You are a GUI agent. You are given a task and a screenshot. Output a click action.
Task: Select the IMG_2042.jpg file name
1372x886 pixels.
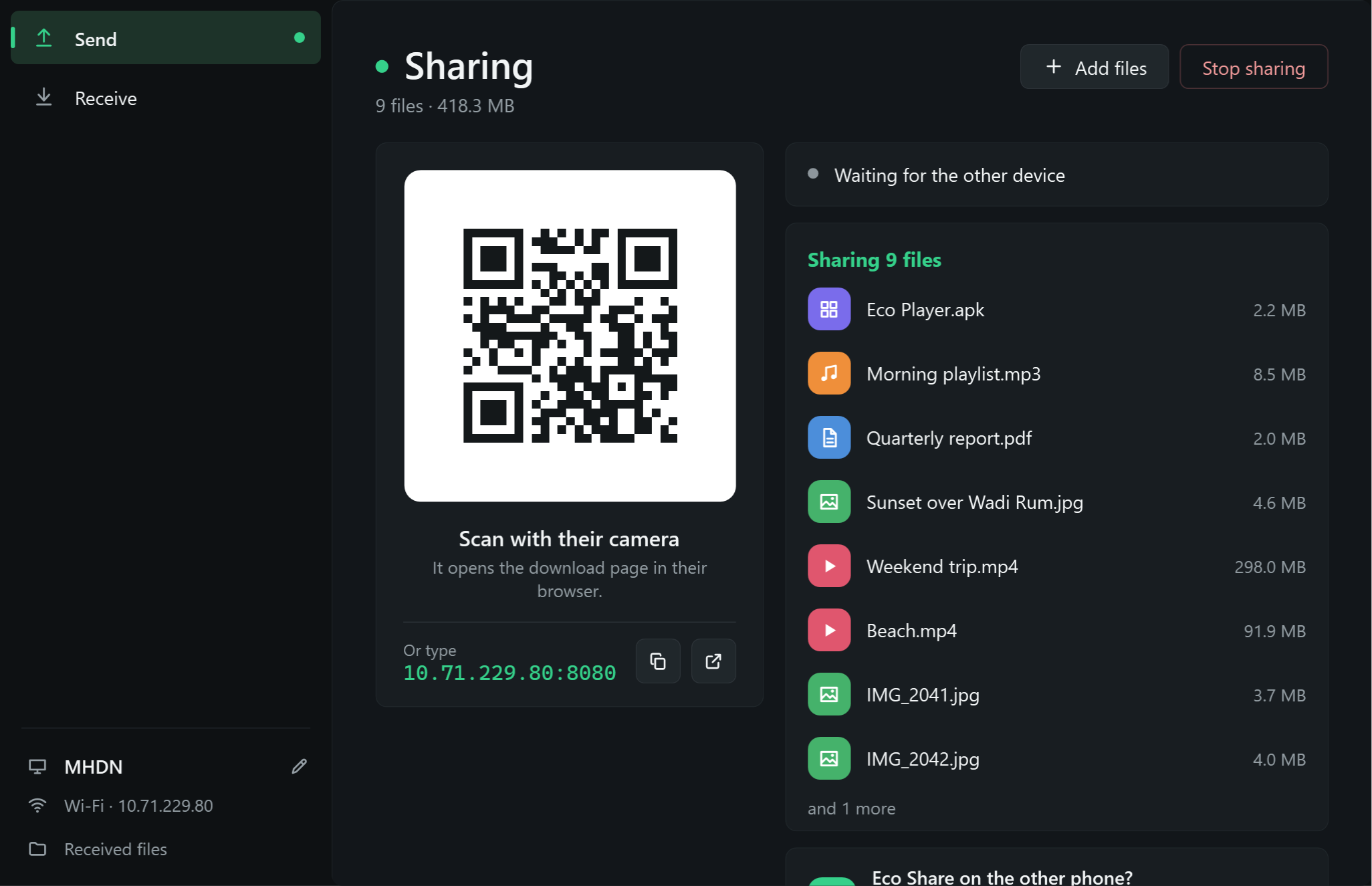[923, 760]
